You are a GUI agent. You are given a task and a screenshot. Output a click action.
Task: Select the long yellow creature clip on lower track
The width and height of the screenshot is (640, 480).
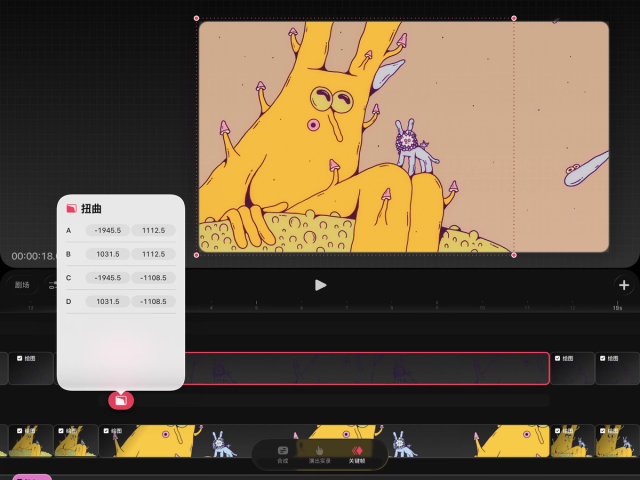point(324,441)
